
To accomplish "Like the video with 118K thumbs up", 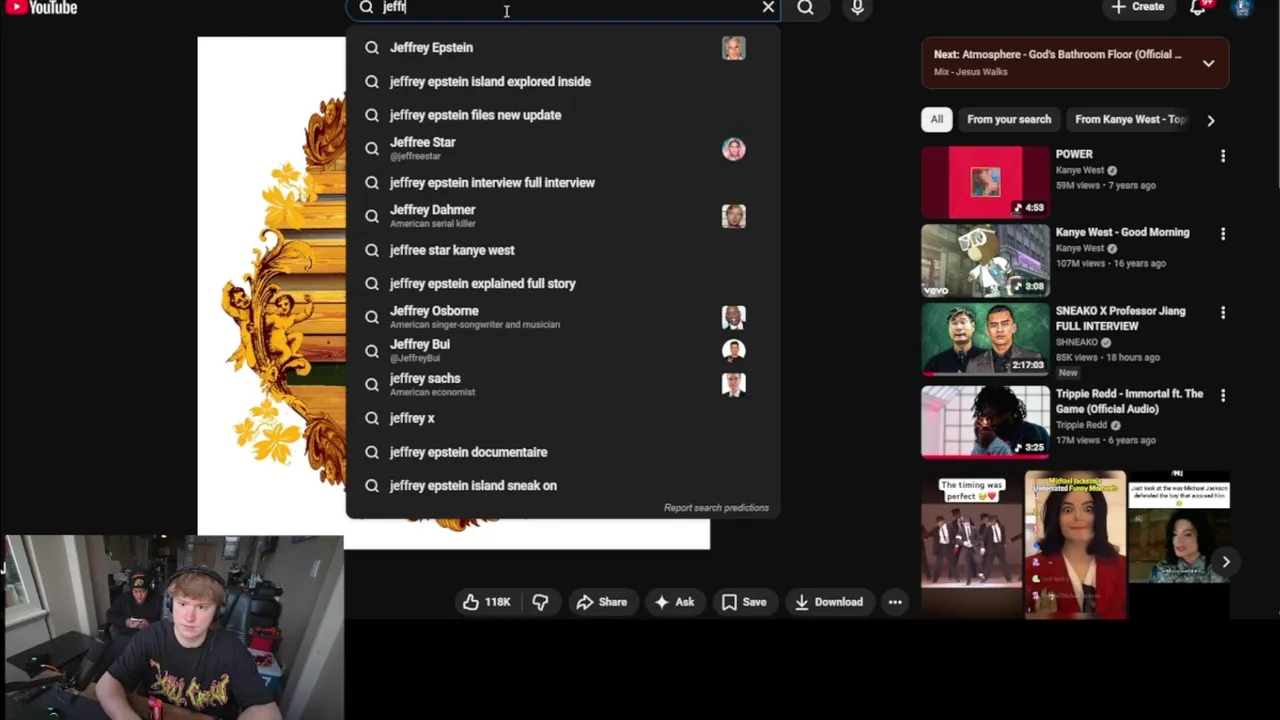I will pos(487,602).
